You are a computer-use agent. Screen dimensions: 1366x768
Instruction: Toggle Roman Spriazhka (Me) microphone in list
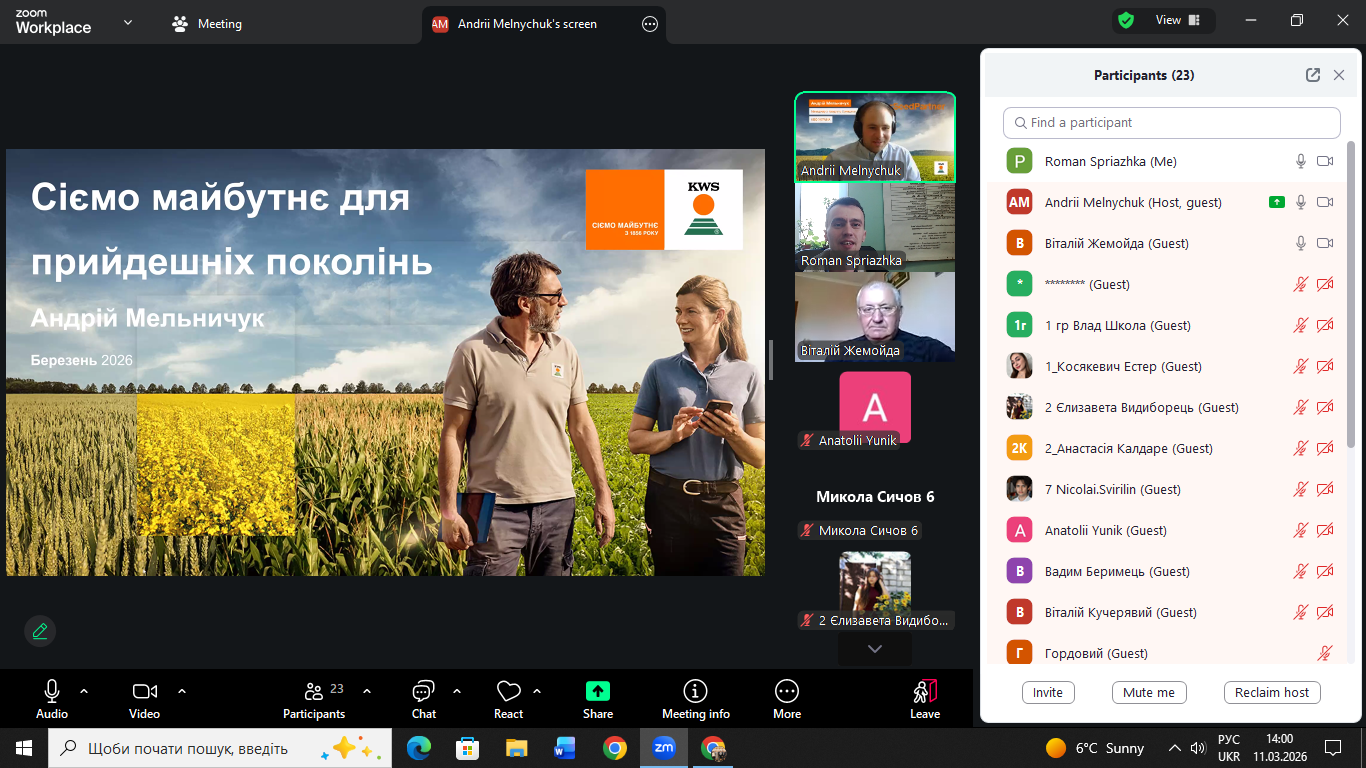[x=1301, y=161]
